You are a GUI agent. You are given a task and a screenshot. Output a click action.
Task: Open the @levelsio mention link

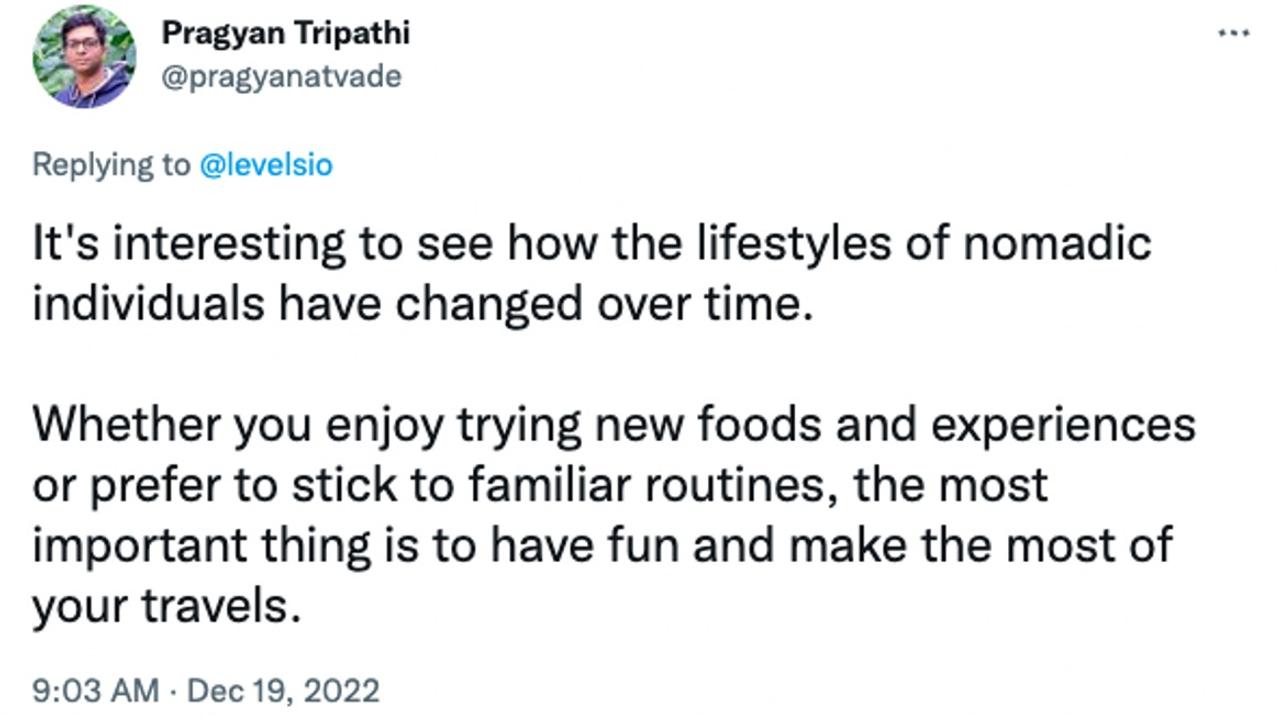266,164
